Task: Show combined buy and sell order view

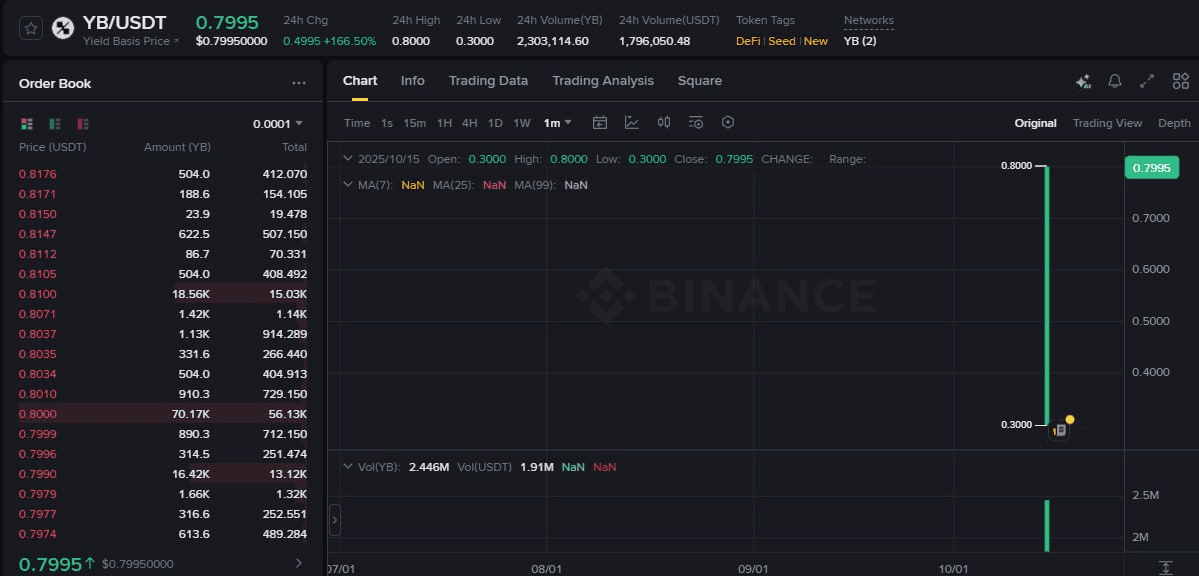Action: pyautogui.click(x=27, y=124)
